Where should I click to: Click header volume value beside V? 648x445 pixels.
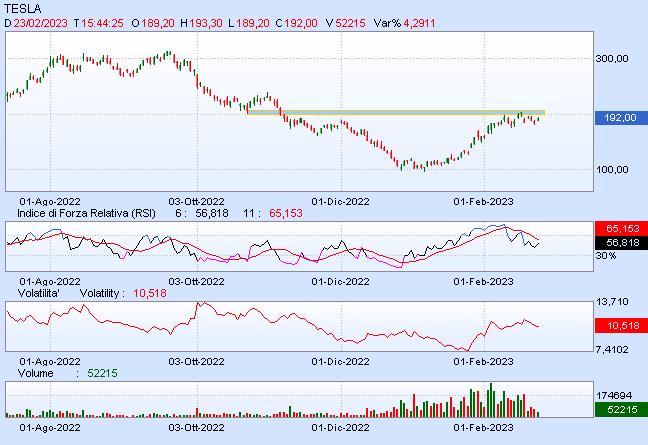pos(350,23)
